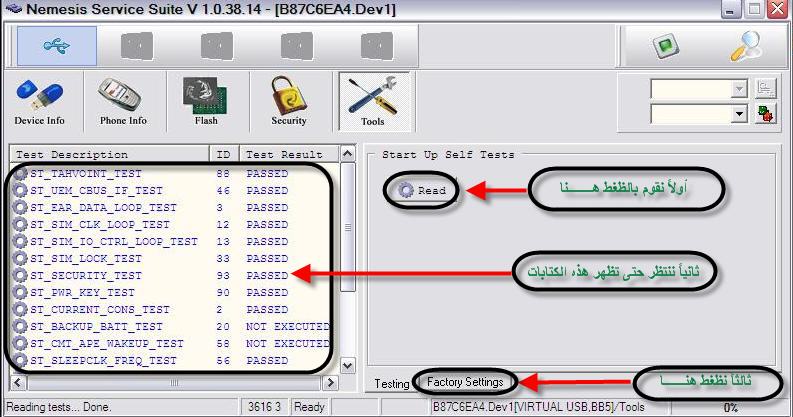Open the Device Info section
Screen dimensions: 793x417
point(39,102)
